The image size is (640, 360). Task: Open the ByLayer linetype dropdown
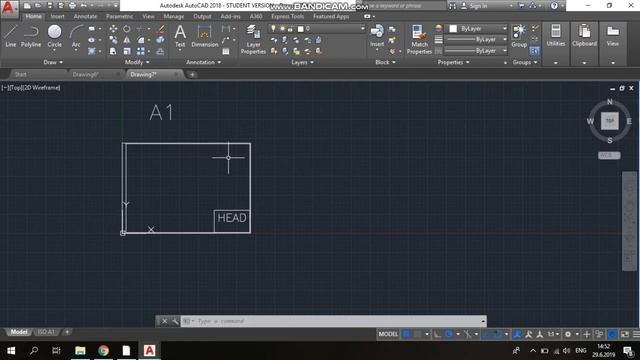point(476,51)
